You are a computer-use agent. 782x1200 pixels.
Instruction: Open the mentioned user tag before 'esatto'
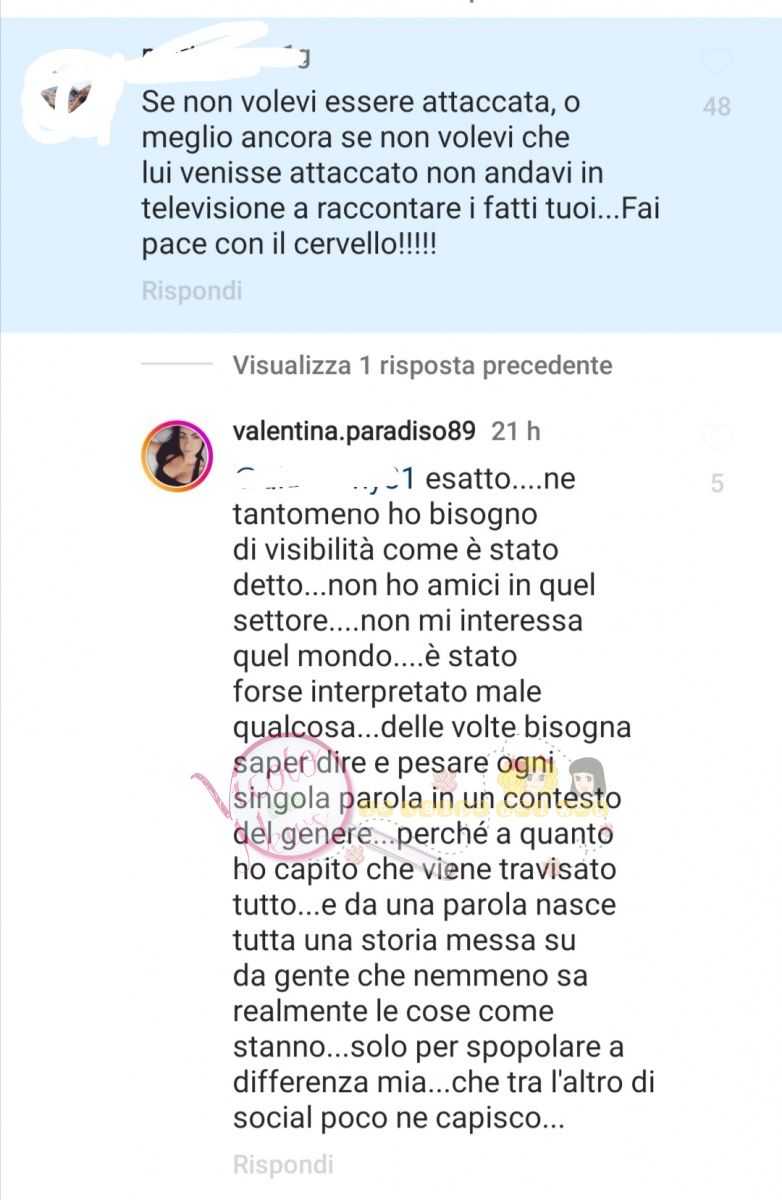[x=325, y=479]
